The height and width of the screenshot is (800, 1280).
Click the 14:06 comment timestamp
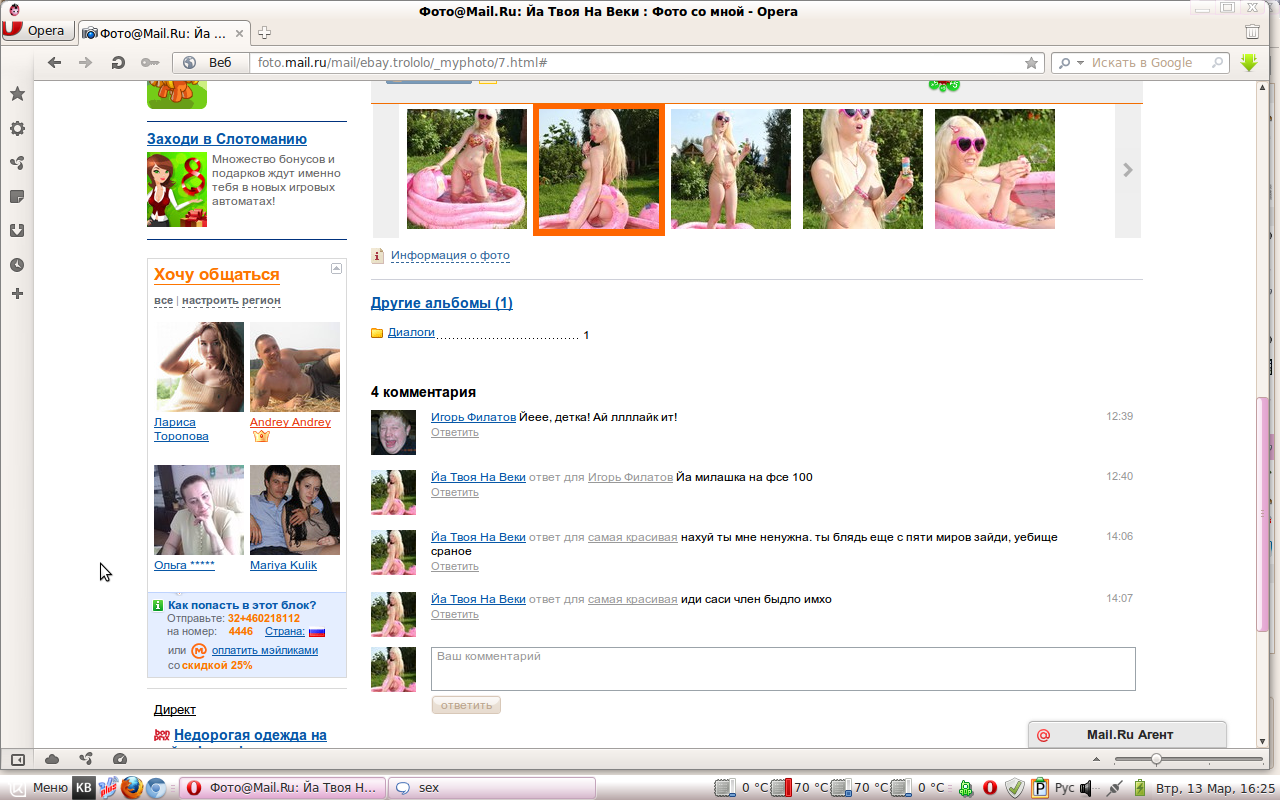point(1119,537)
